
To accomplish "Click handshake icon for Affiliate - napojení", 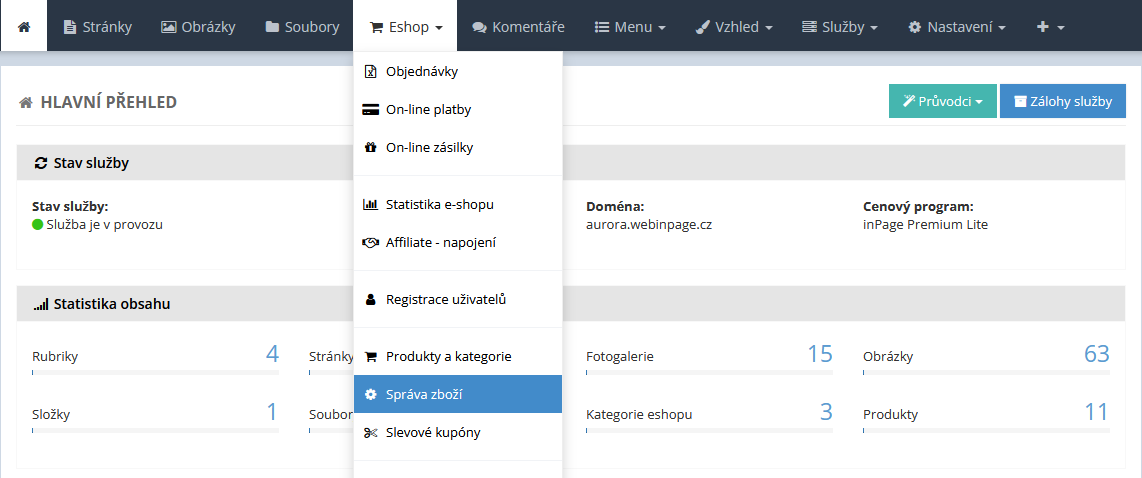I will (x=370, y=243).
